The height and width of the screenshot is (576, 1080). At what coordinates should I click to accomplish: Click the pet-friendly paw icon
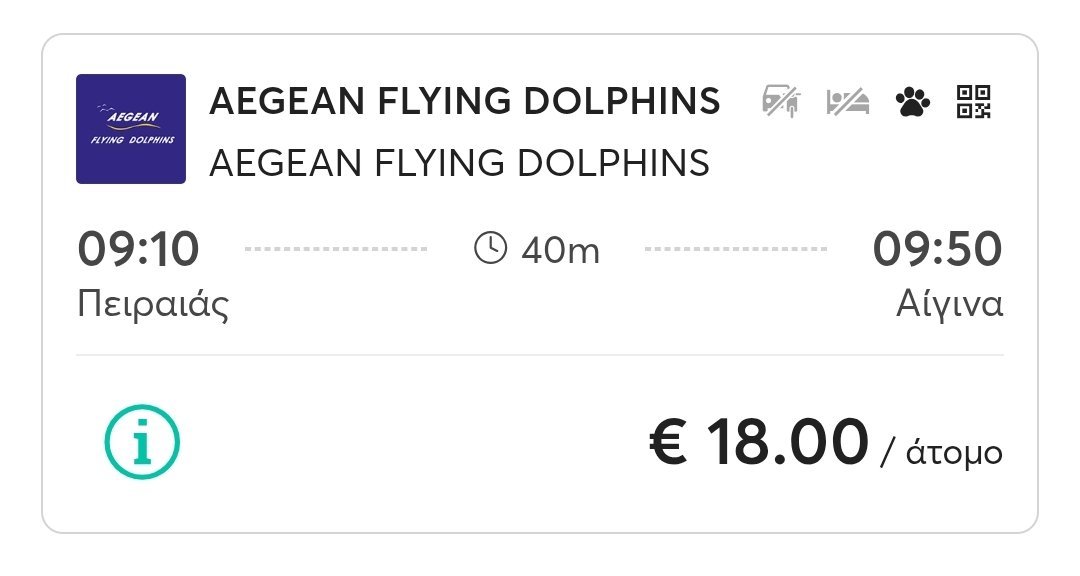pos(913,103)
